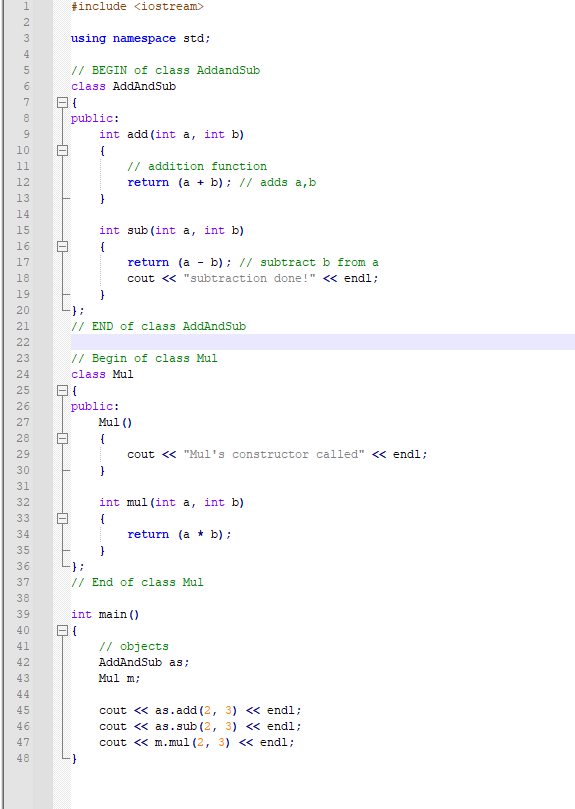Click line number 22 in the margin
Image resolution: width=575 pixels, height=809 pixels.
click(23, 342)
